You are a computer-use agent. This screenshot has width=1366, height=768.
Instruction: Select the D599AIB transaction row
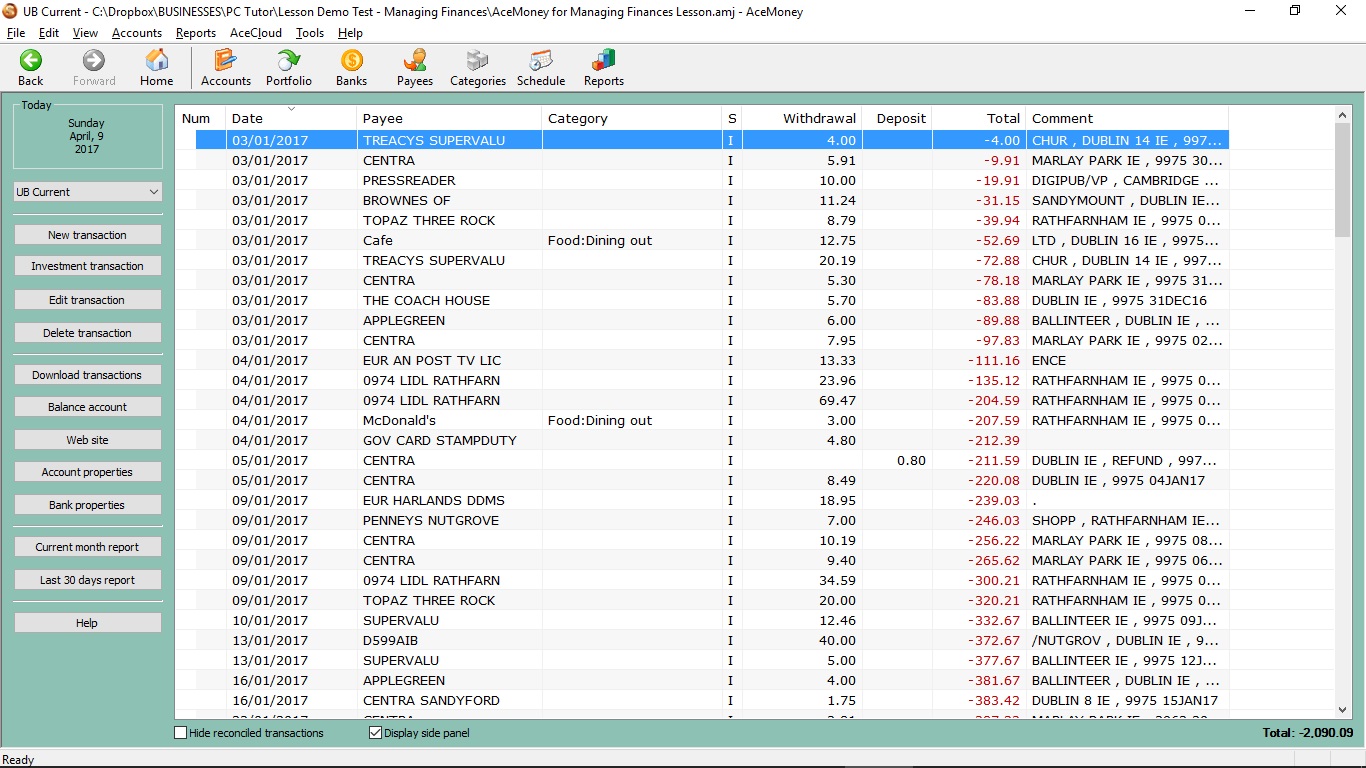coord(702,640)
